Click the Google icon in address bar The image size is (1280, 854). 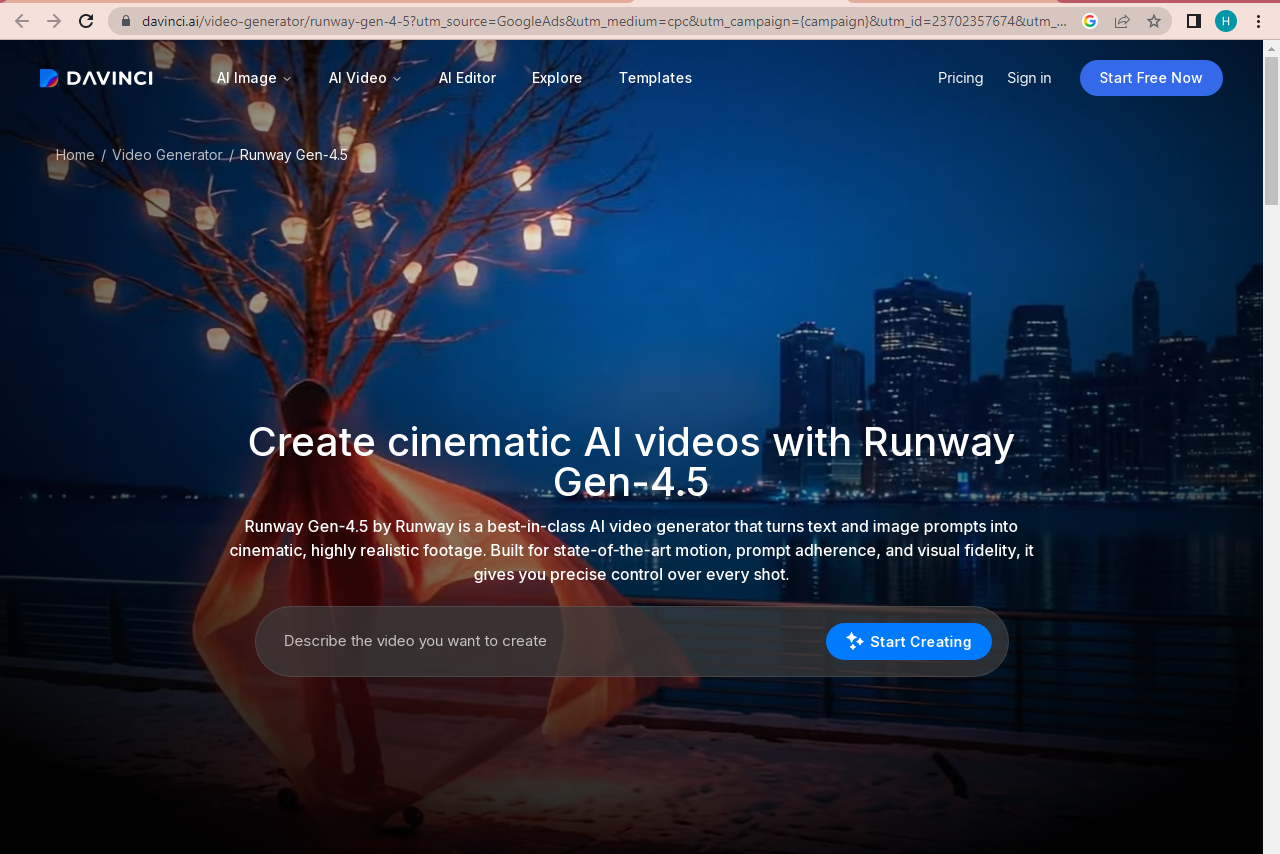tap(1090, 21)
